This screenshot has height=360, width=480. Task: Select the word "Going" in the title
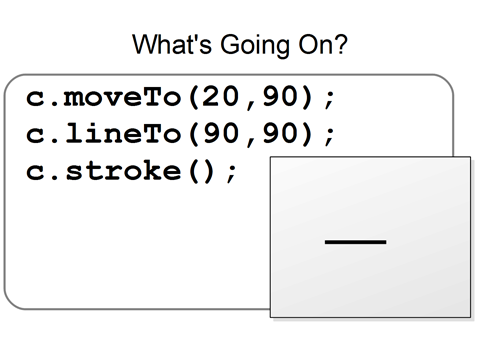[255, 46]
